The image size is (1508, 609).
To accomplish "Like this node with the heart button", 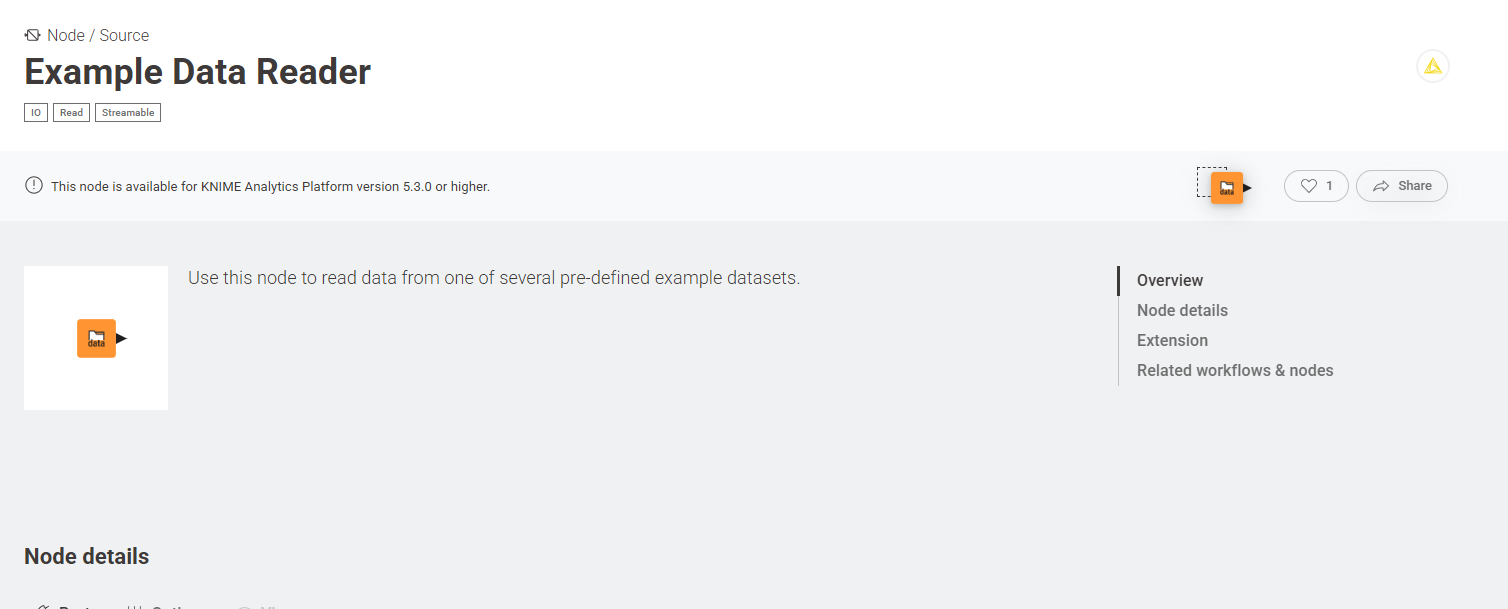I will (1316, 186).
